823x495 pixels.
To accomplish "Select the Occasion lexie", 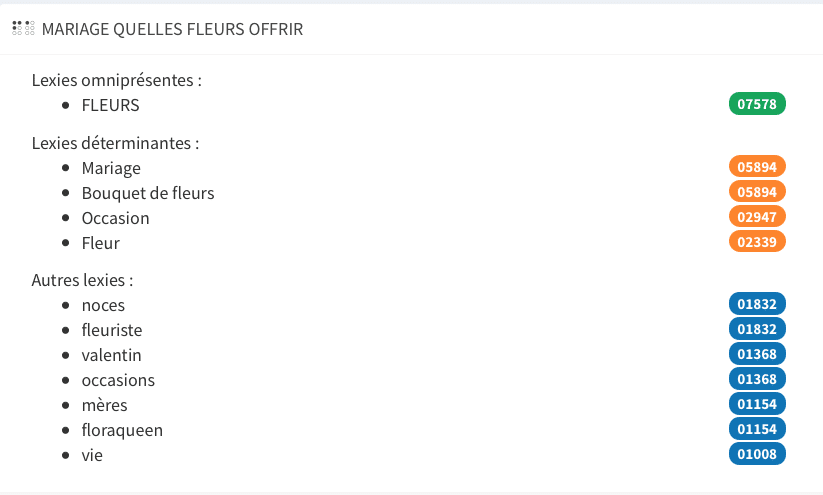I will 115,218.
